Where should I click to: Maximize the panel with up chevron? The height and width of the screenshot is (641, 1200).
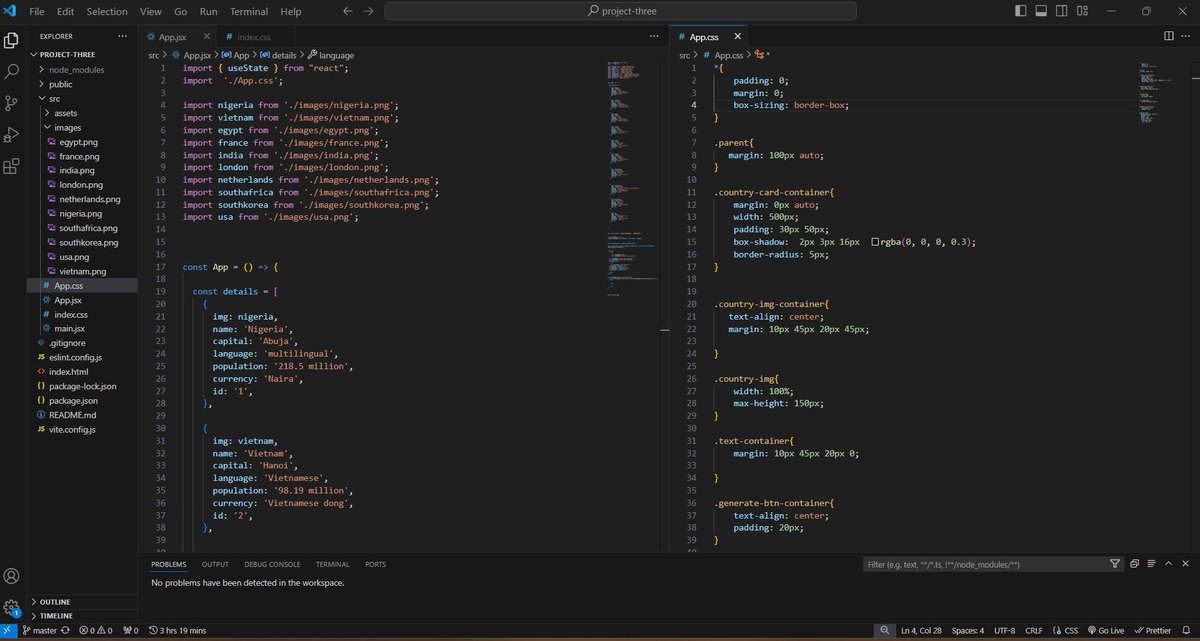[x=1170, y=564]
